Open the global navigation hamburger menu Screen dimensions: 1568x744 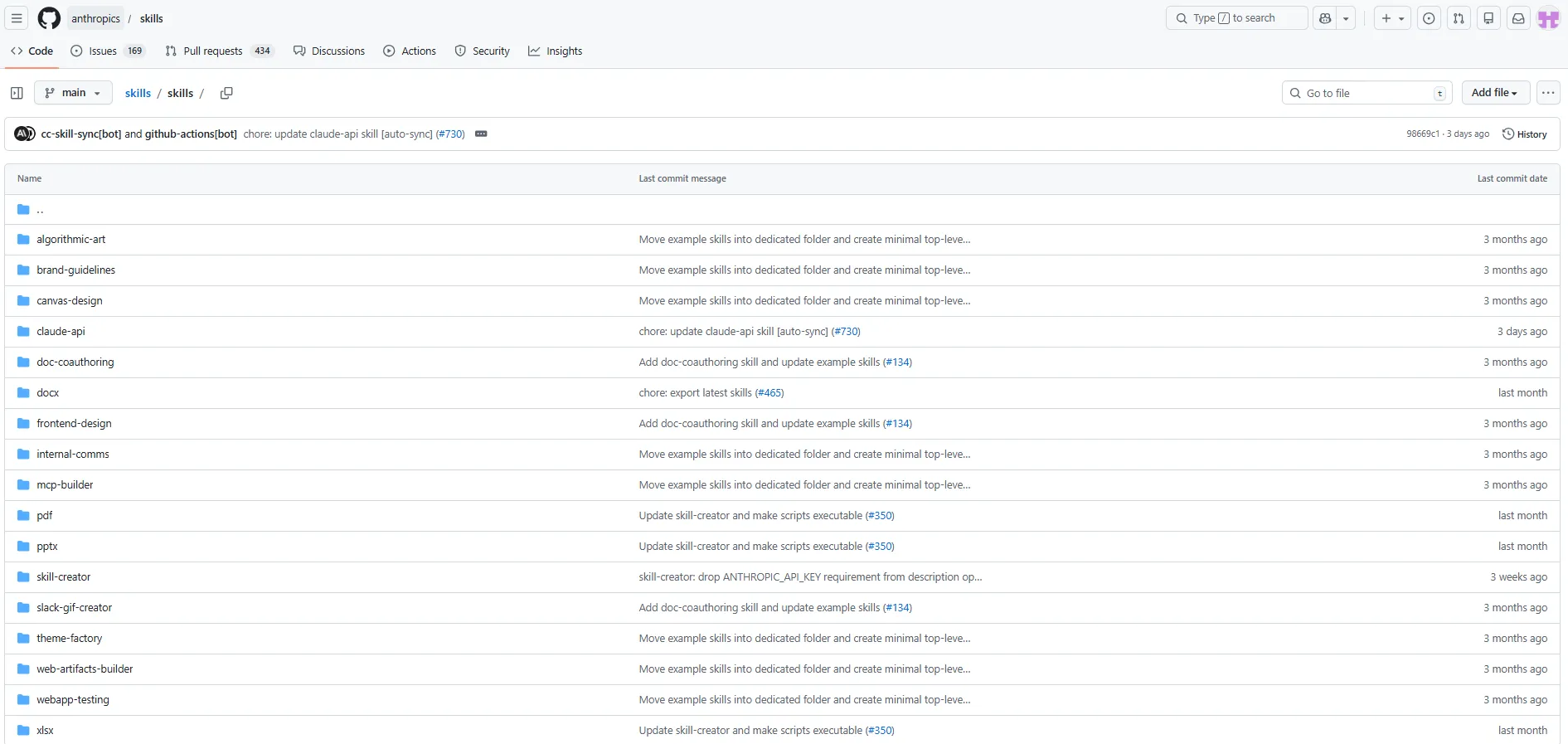17,18
